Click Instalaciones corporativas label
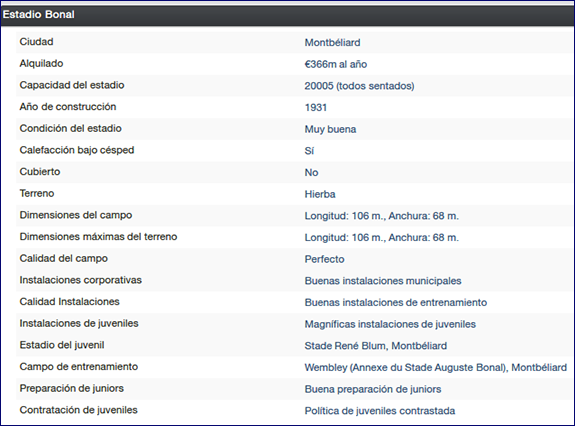This screenshot has height=426, width=575. [80, 280]
